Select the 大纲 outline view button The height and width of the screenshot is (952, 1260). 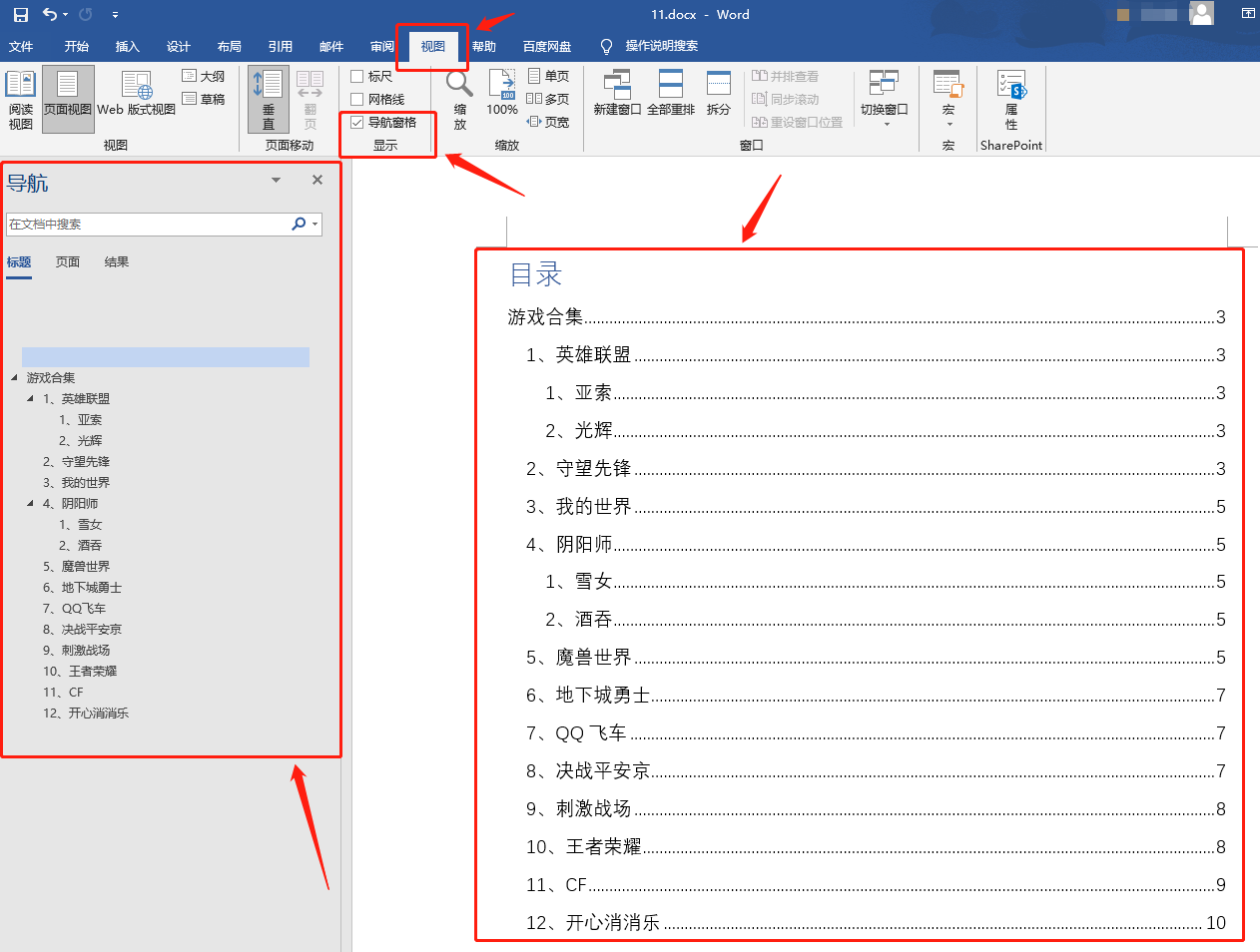(x=204, y=77)
